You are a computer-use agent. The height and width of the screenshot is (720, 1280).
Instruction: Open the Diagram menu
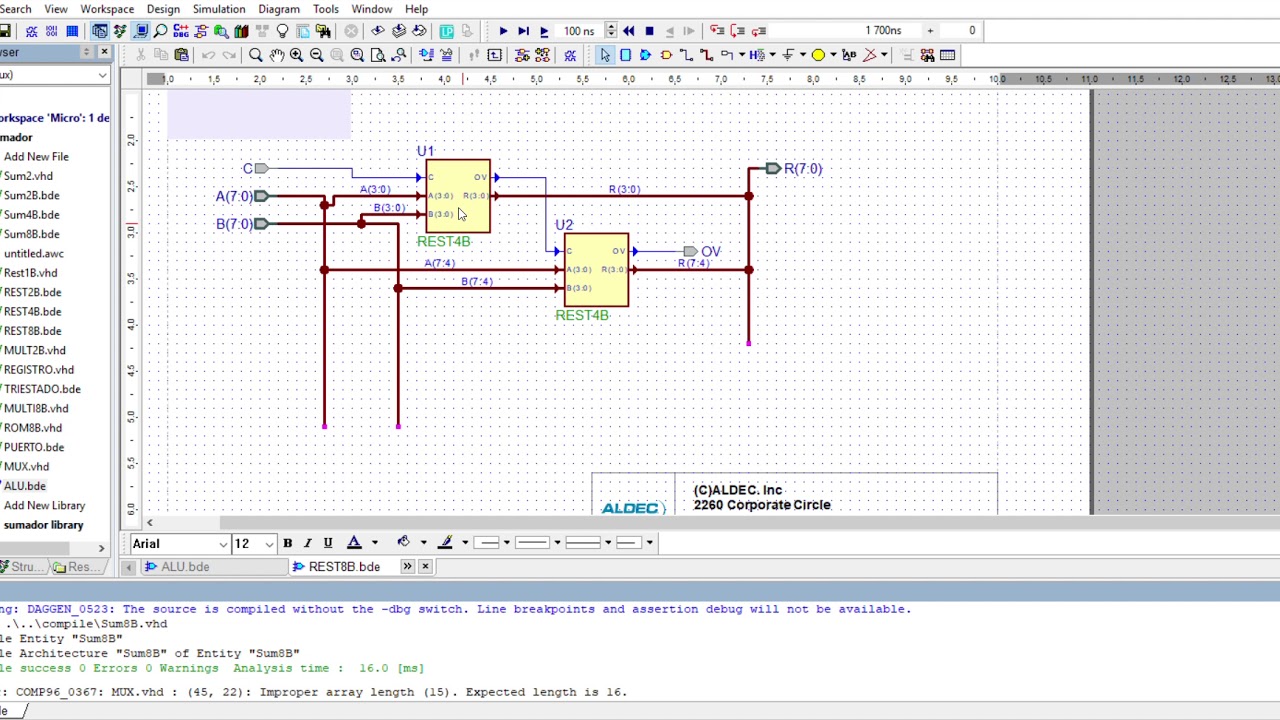point(279,9)
